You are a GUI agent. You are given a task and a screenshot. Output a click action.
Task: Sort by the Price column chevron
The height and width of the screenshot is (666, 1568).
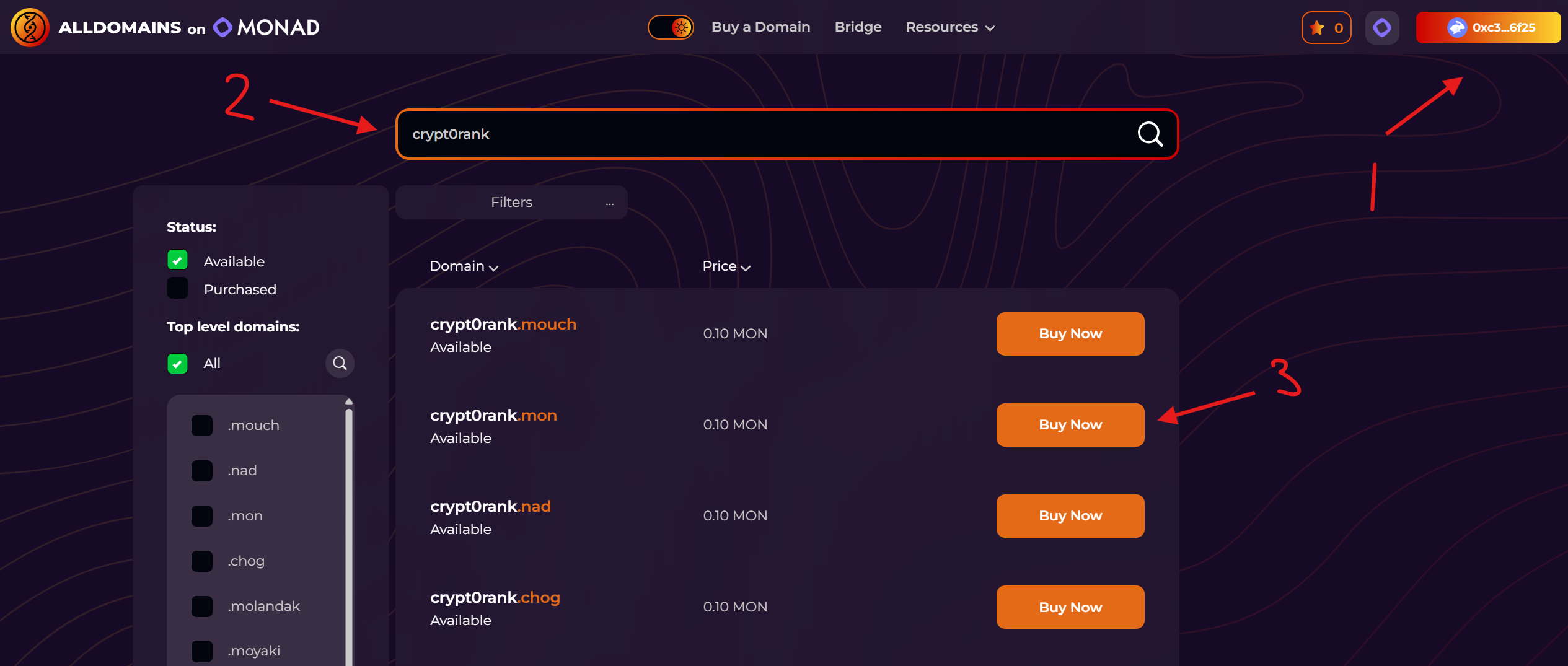coord(745,268)
